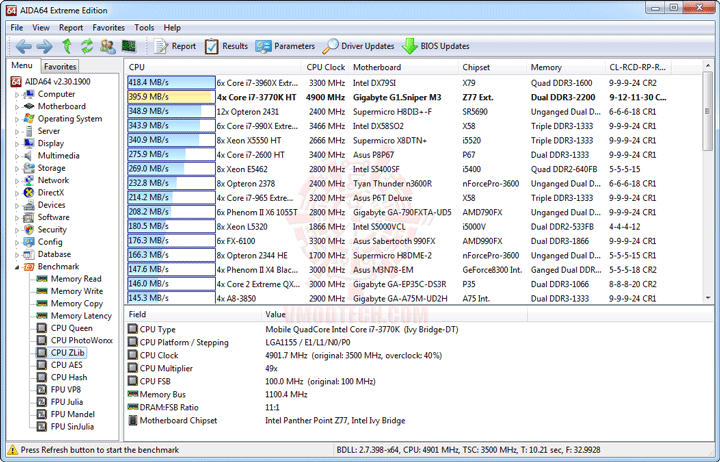Switch to the Menu tab
Screen dimensions: 720x462
pyautogui.click(x=22, y=65)
